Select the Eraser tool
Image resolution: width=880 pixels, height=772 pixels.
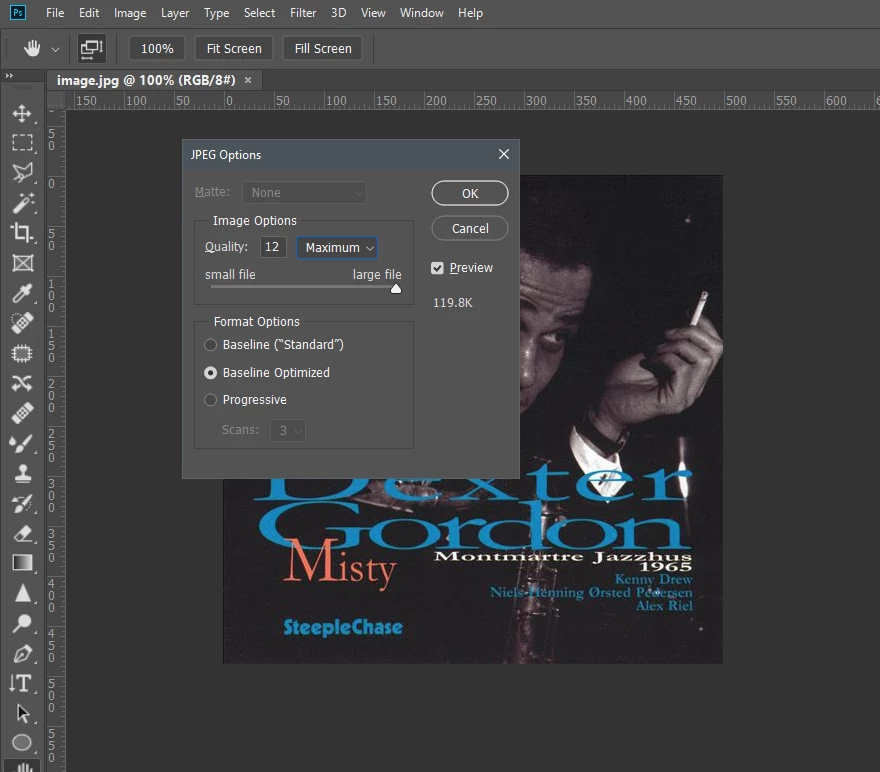coord(22,533)
